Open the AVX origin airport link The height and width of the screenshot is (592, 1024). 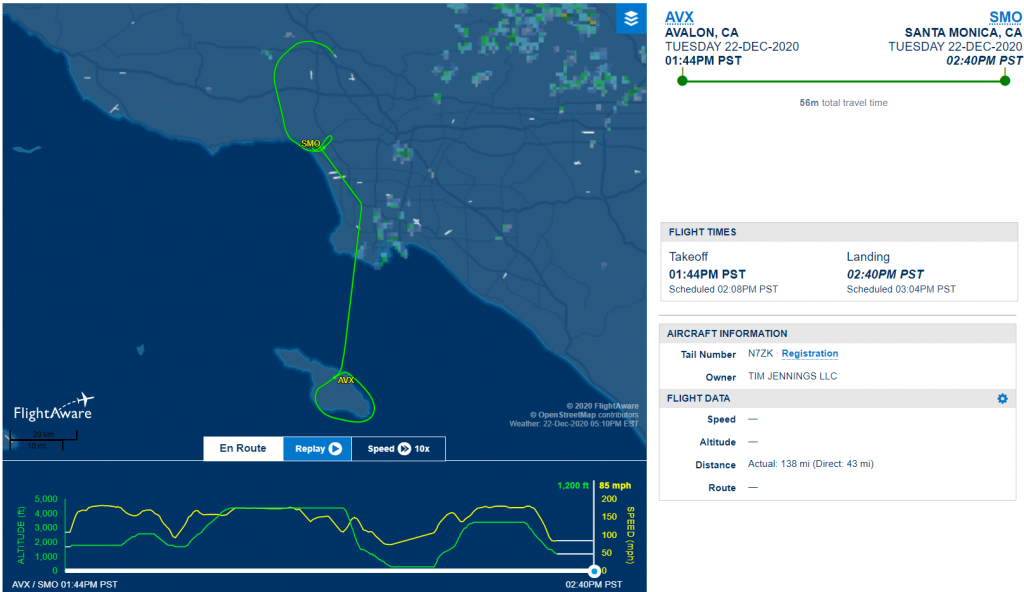680,17
